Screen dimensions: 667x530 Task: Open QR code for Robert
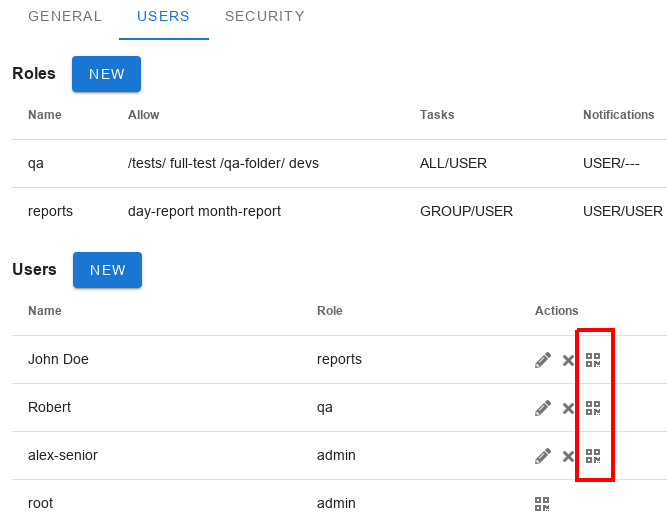pyautogui.click(x=593, y=408)
